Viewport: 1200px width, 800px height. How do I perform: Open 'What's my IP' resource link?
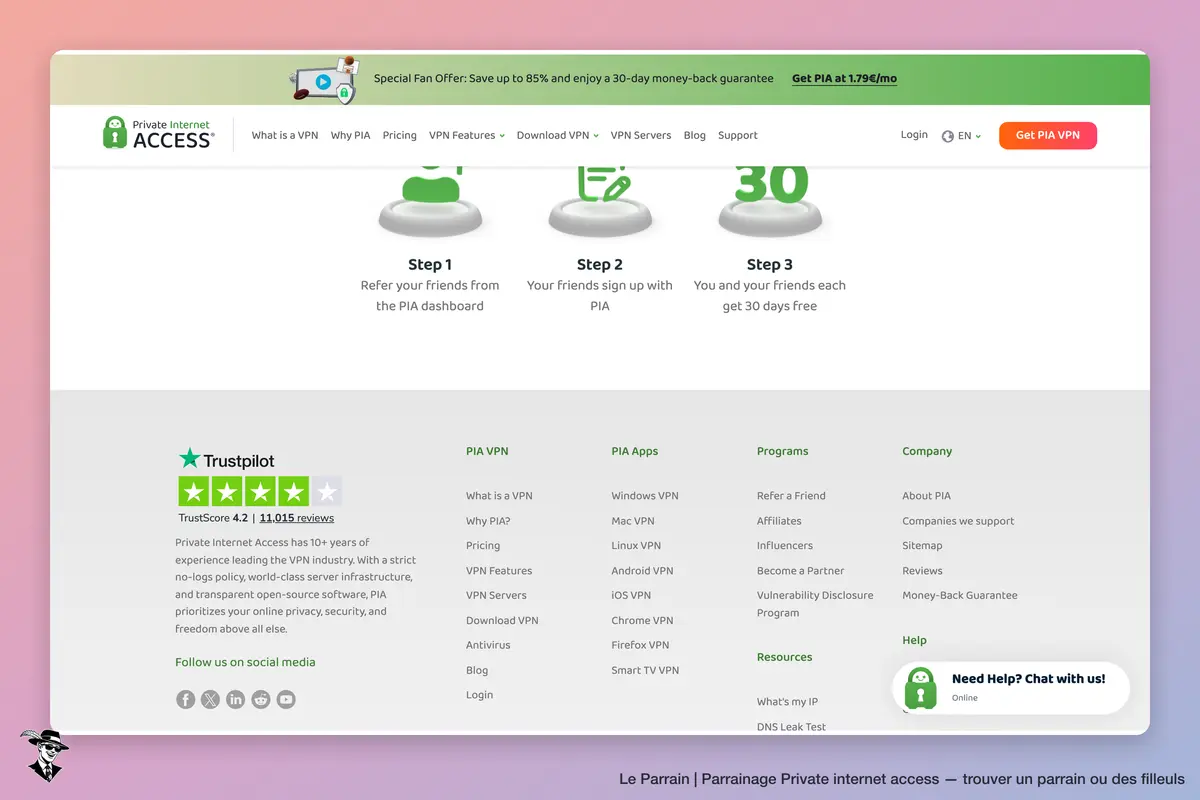coord(787,702)
